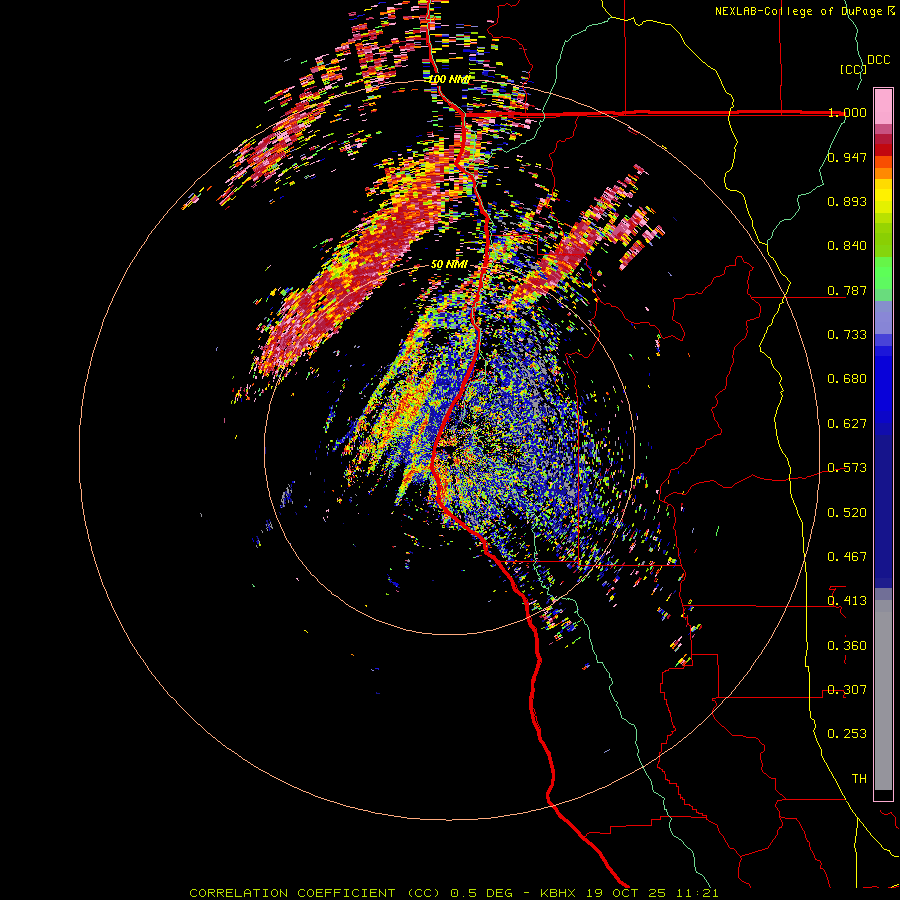
Task: Click the KBHX station identifier
Action: click(560, 893)
